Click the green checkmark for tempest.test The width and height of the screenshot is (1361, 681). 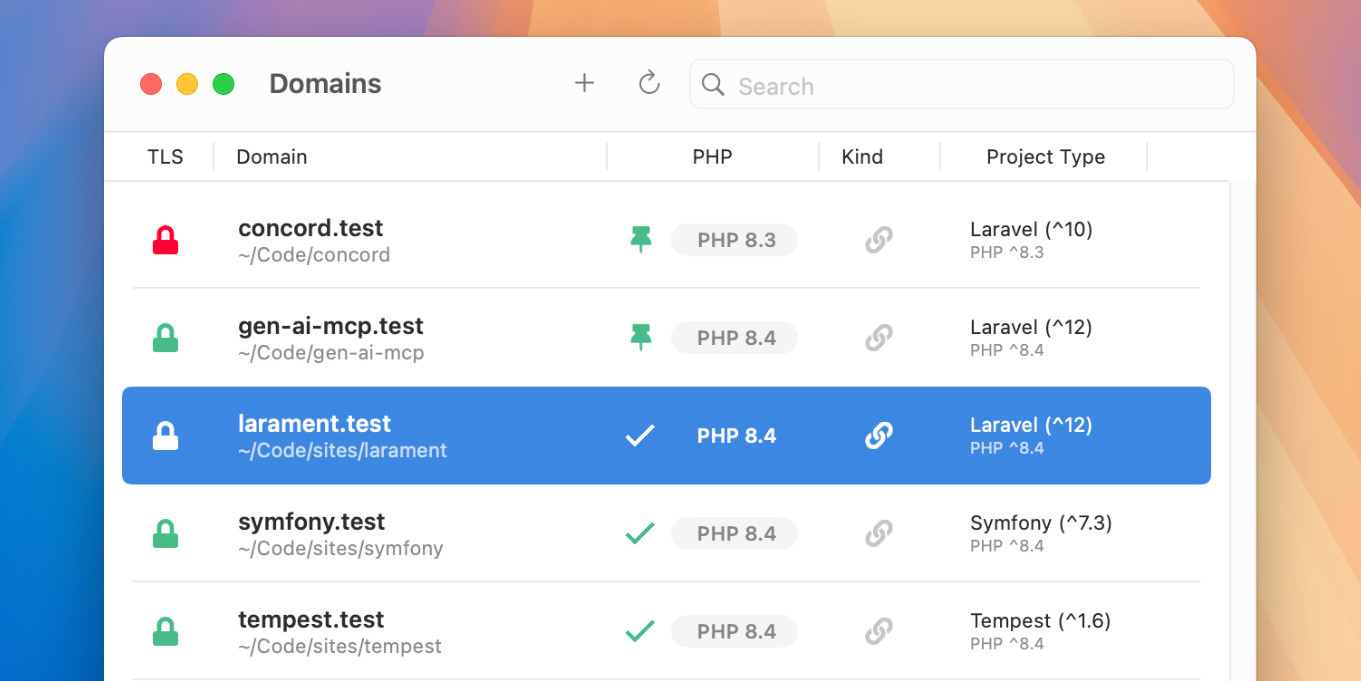[640, 631]
